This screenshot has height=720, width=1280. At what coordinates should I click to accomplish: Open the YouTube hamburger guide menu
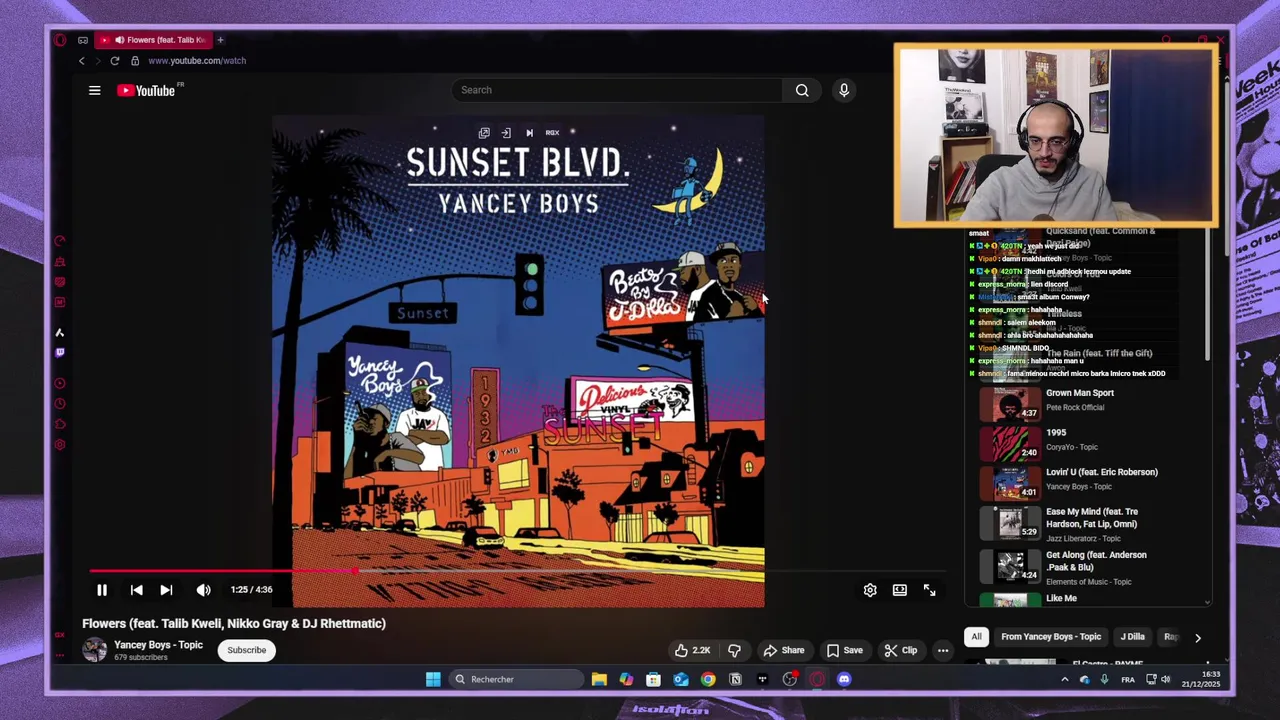click(95, 90)
